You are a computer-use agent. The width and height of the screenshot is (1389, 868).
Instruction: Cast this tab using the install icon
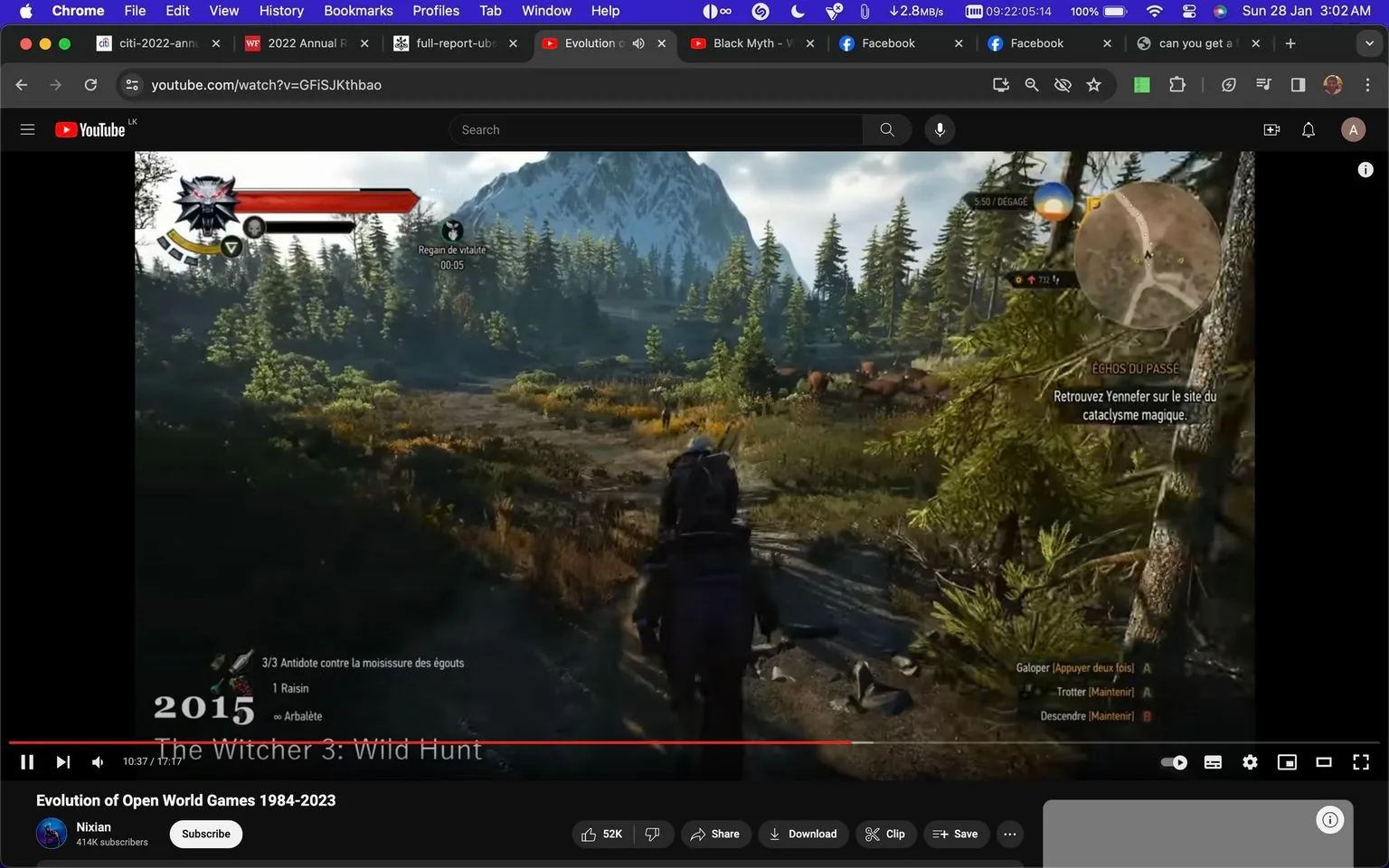(x=1000, y=84)
